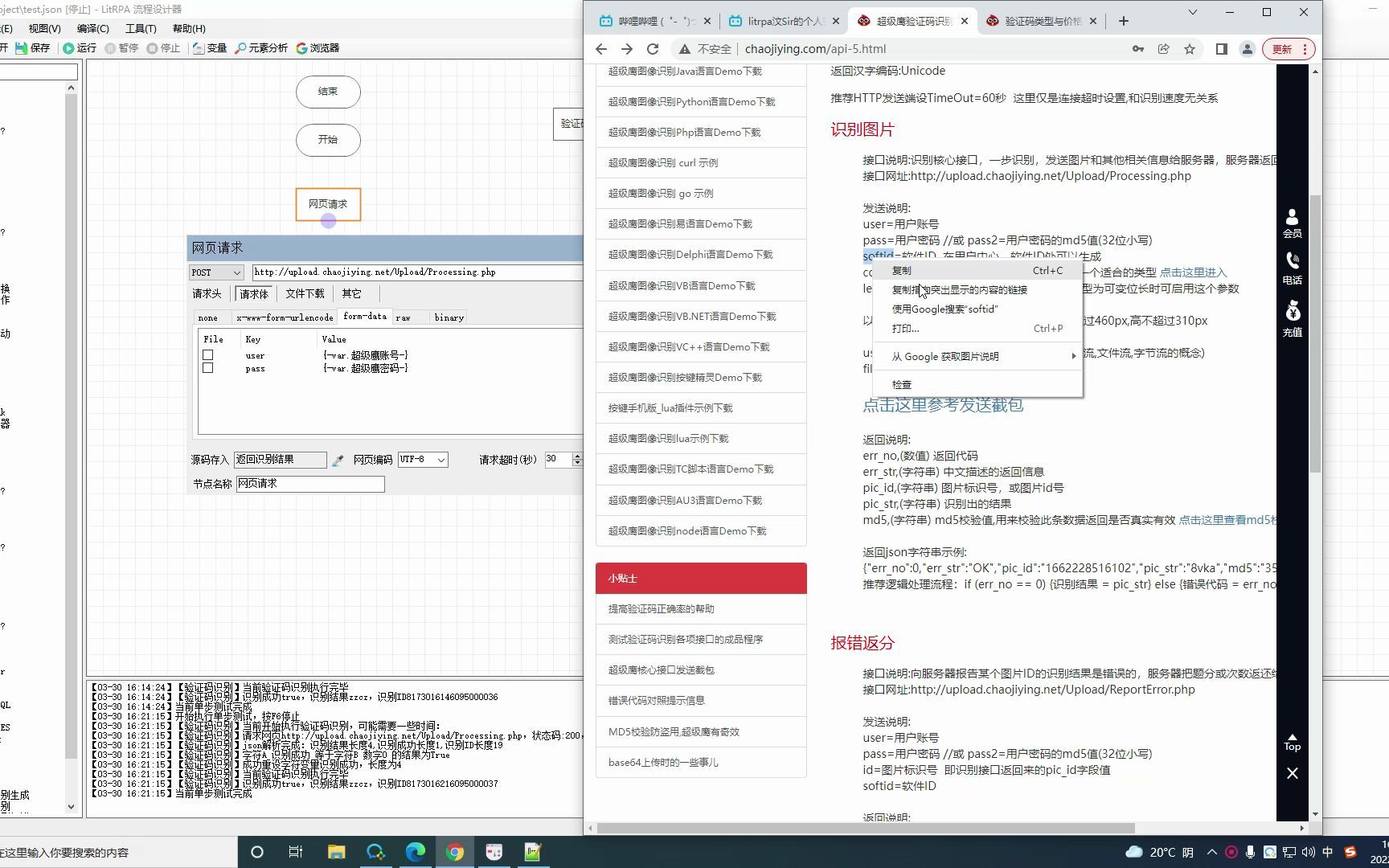Viewport: 1389px width, 868px height.
Task: Open the Chrome profile avatar
Action: (x=1247, y=49)
